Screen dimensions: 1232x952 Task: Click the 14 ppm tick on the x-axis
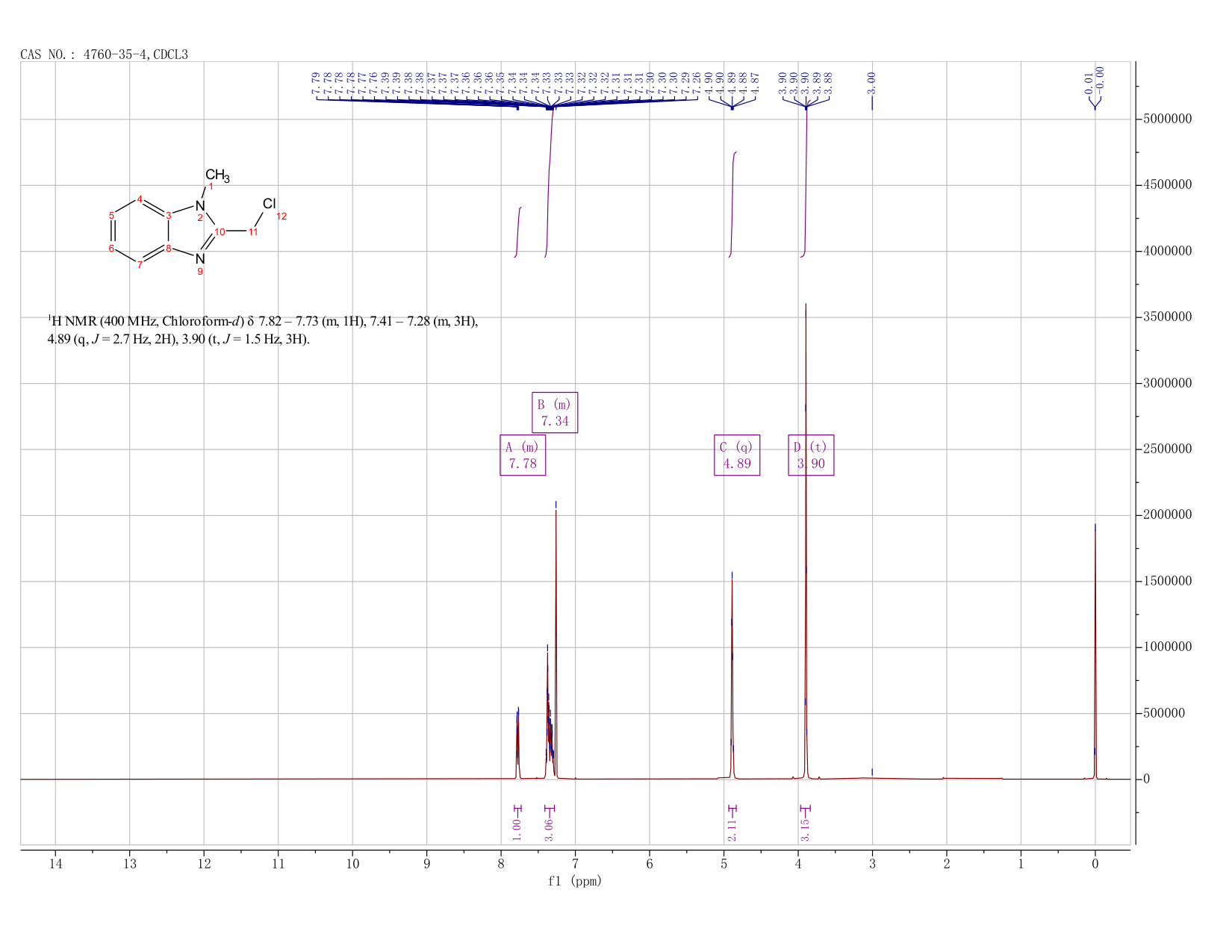point(55,864)
